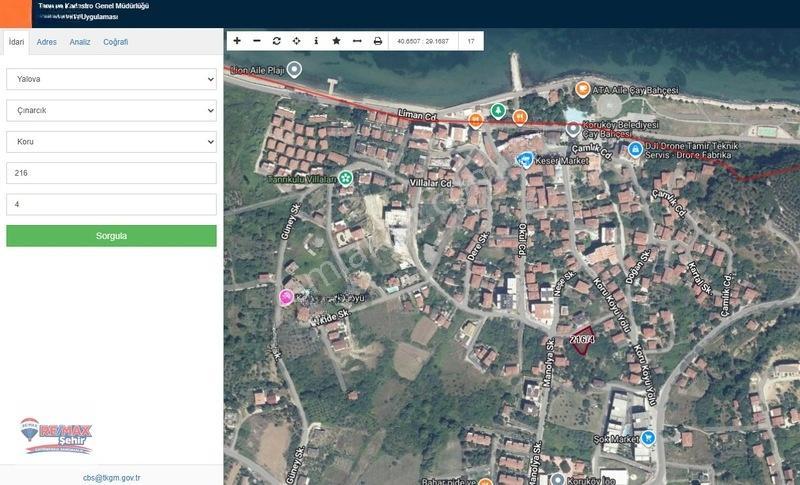
Task: Click the Keser Market shop marker
Action: pyautogui.click(x=525, y=160)
